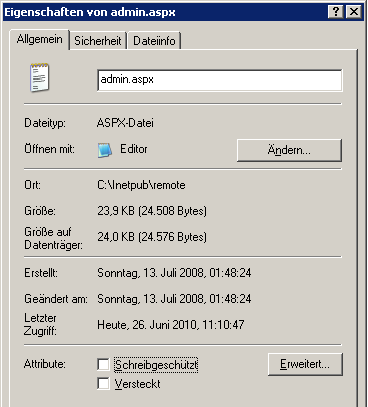
Task: Click the admin.aspx filename field
Action: pos(220,80)
